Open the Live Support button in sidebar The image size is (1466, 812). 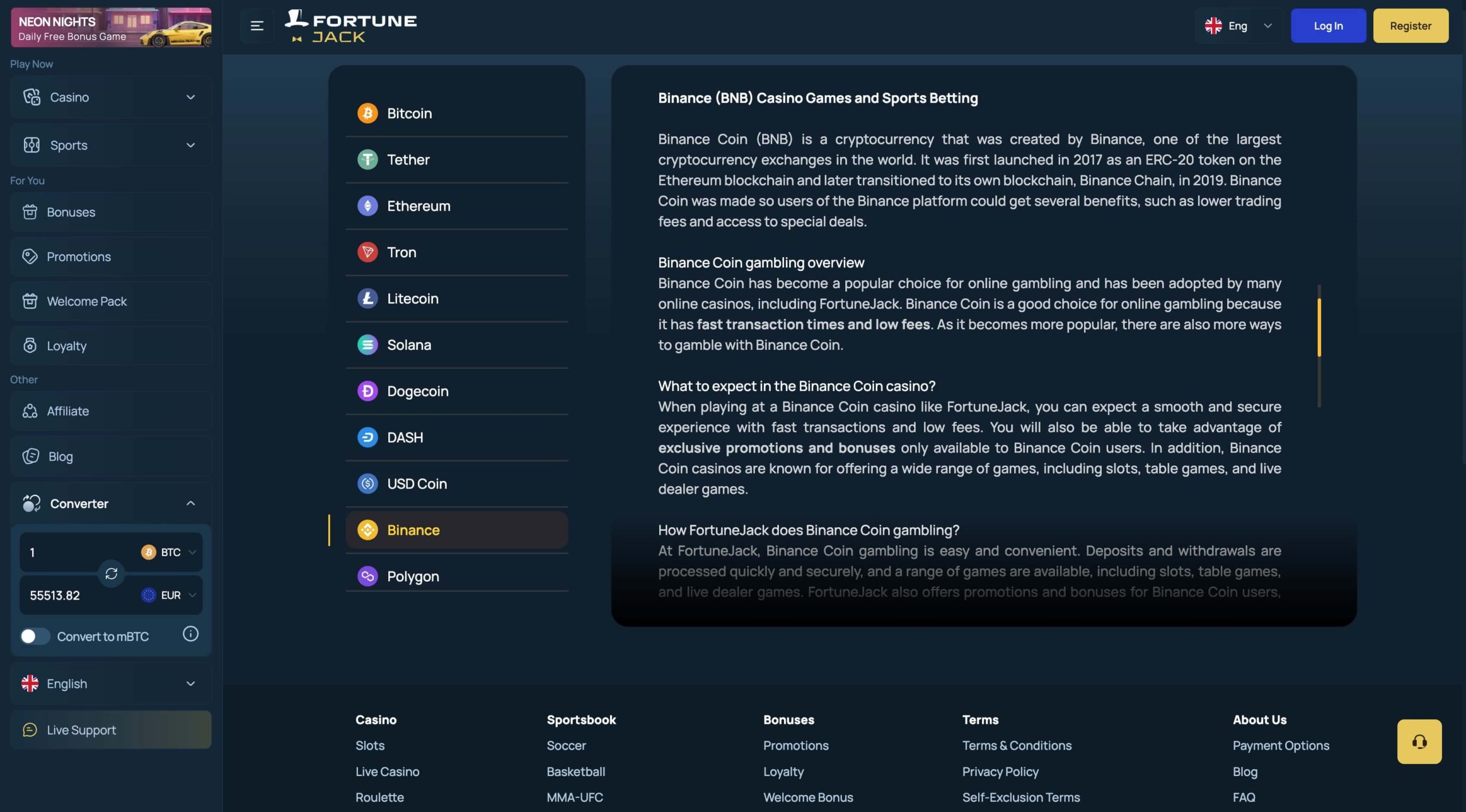(x=111, y=730)
